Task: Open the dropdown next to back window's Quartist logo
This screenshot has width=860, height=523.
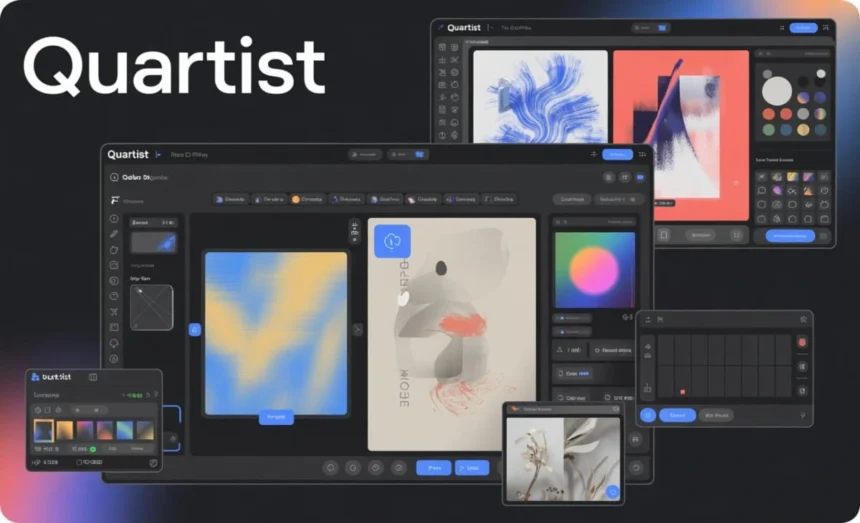Action: coord(490,27)
